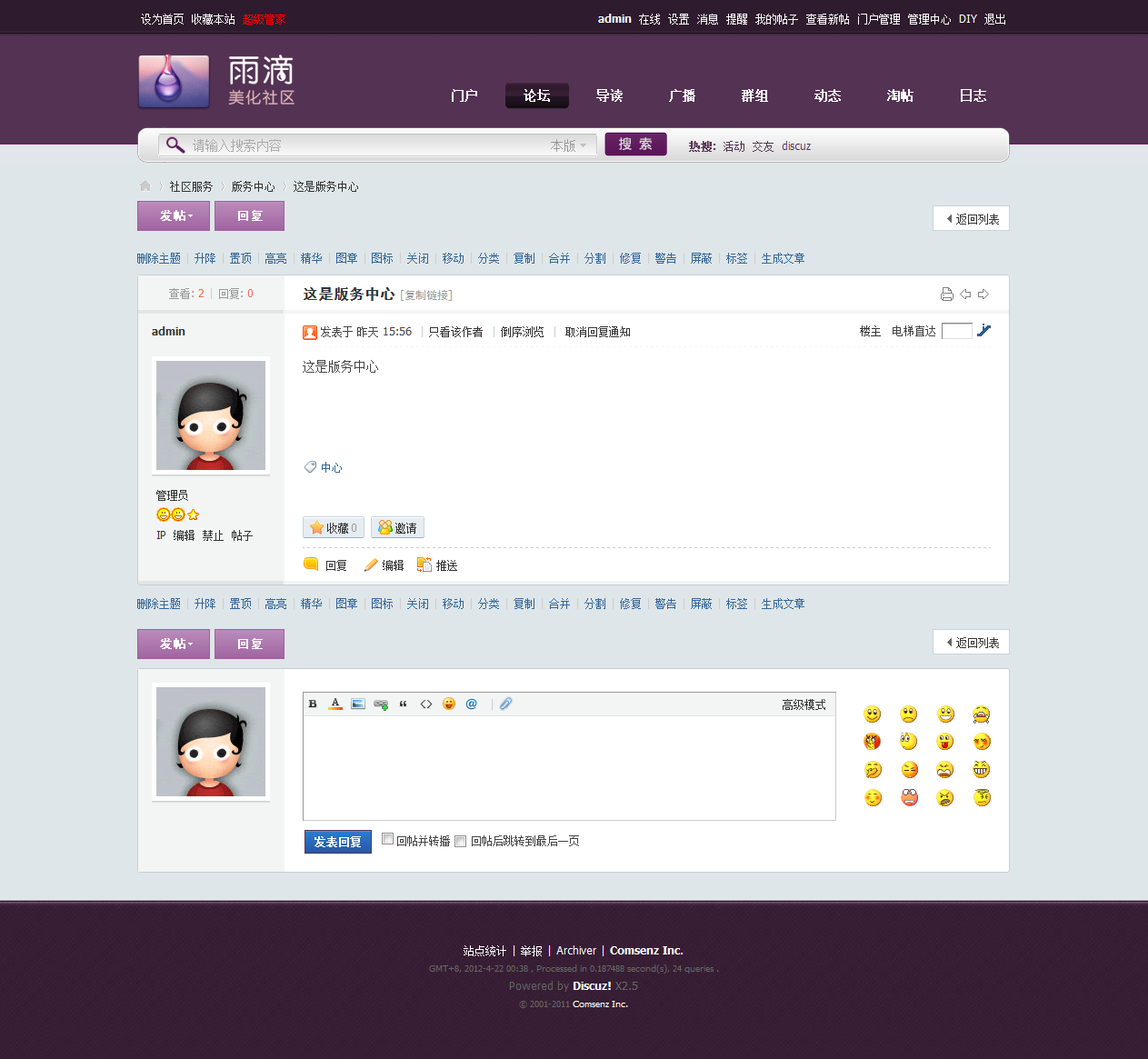
Task: Click the 编辑 pencil link under post
Action: [384, 565]
